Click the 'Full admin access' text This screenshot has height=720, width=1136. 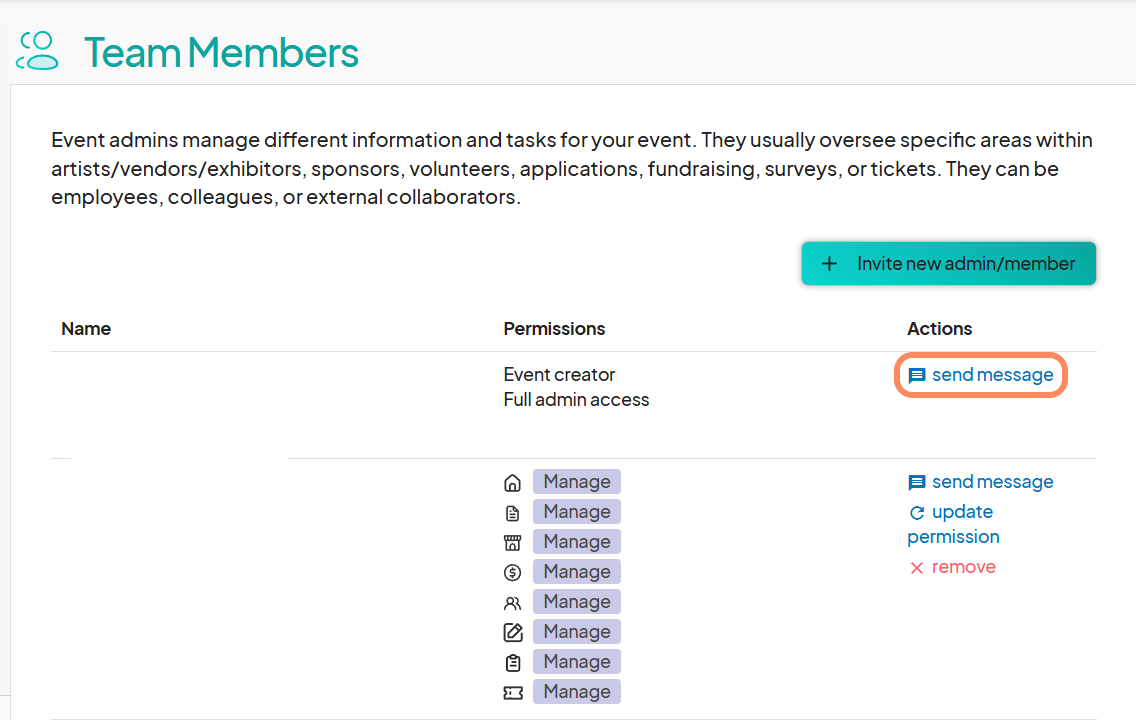point(576,400)
